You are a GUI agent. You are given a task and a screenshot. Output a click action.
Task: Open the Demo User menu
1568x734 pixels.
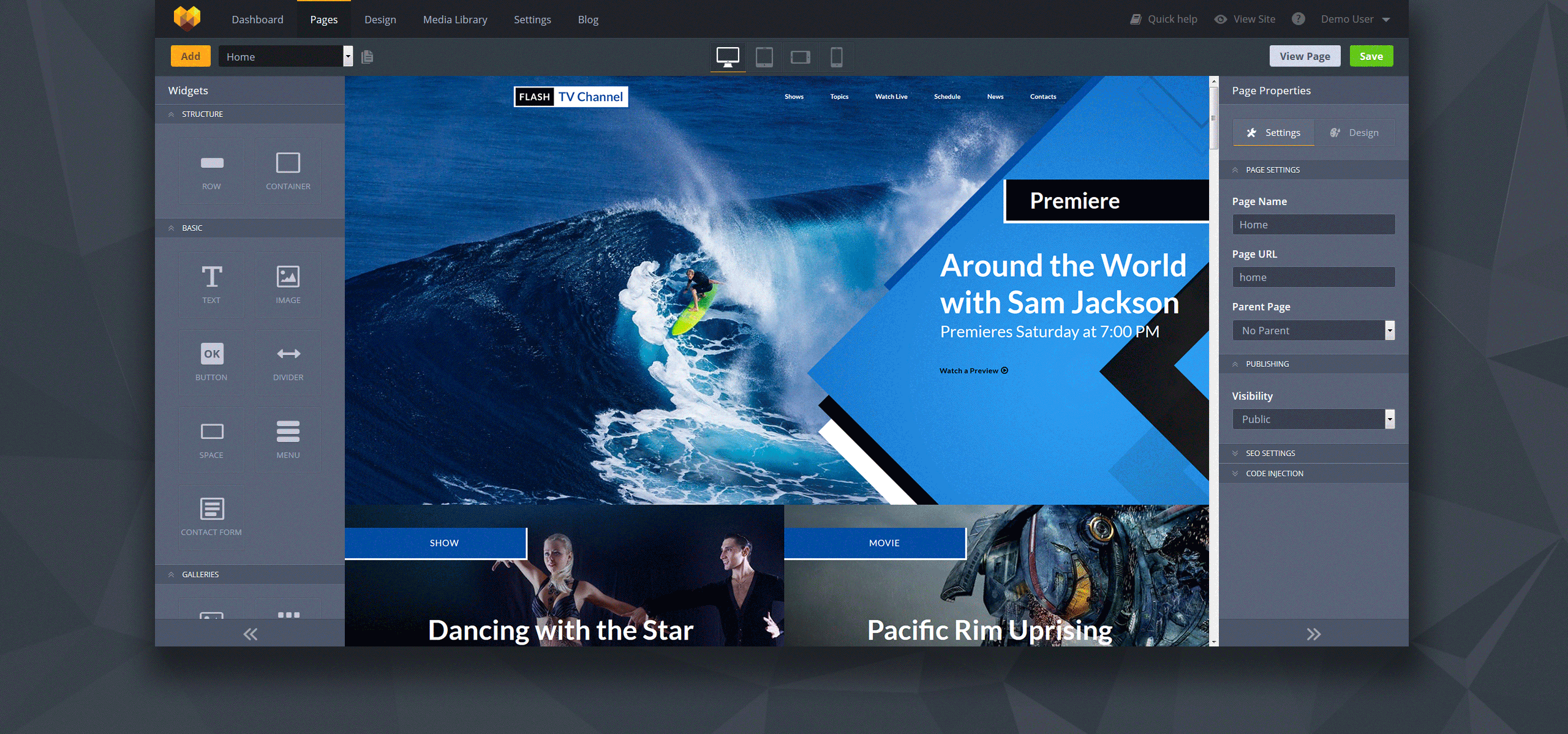tap(1355, 19)
